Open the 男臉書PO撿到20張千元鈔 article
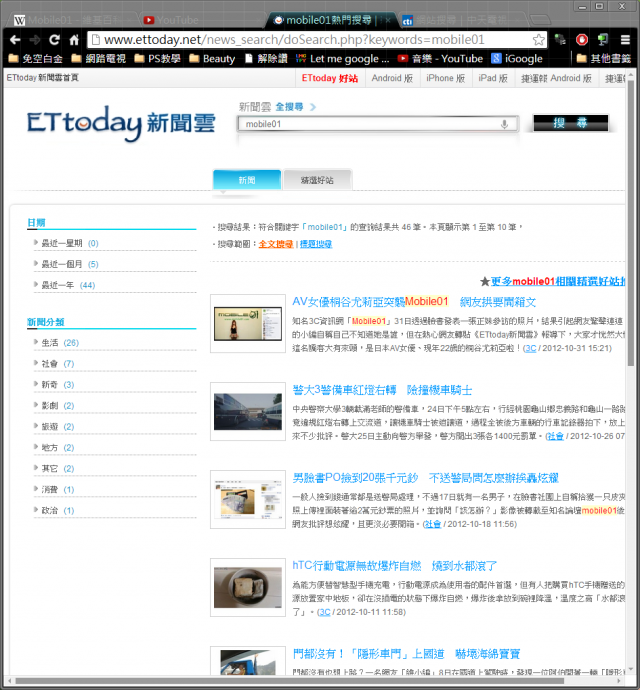The width and height of the screenshot is (640, 691). click(425, 478)
